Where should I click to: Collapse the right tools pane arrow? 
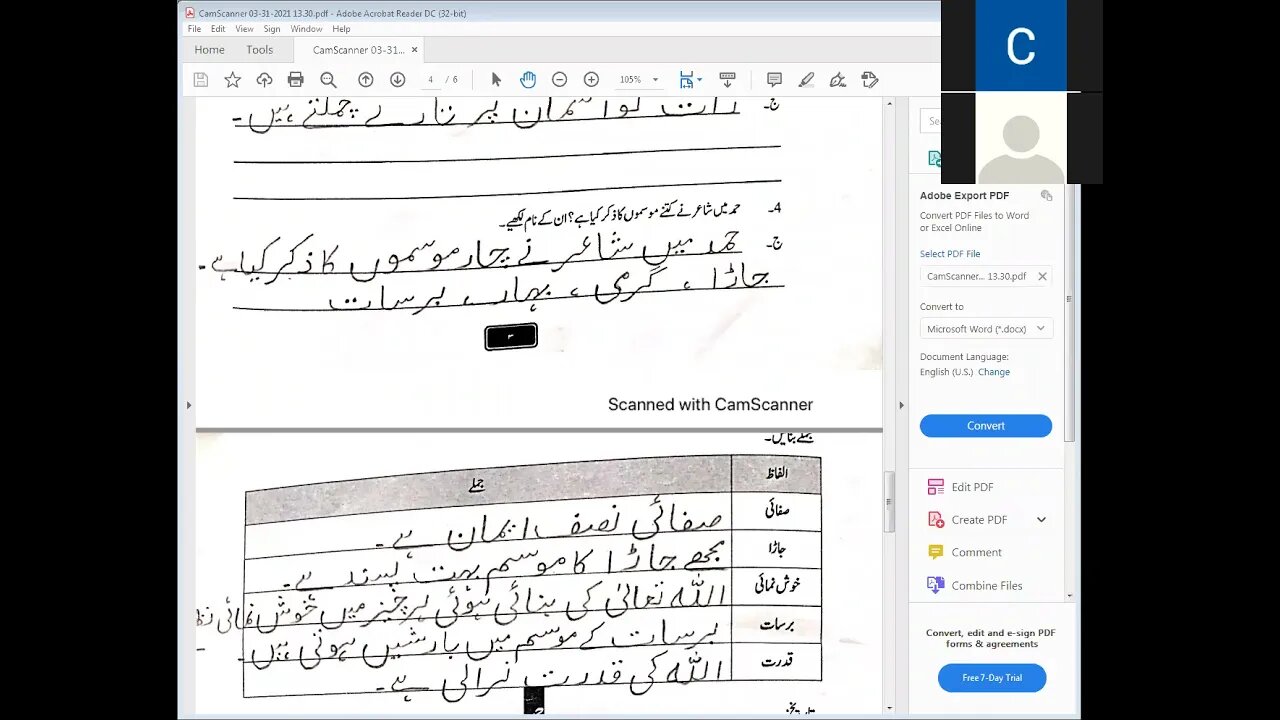coord(901,405)
